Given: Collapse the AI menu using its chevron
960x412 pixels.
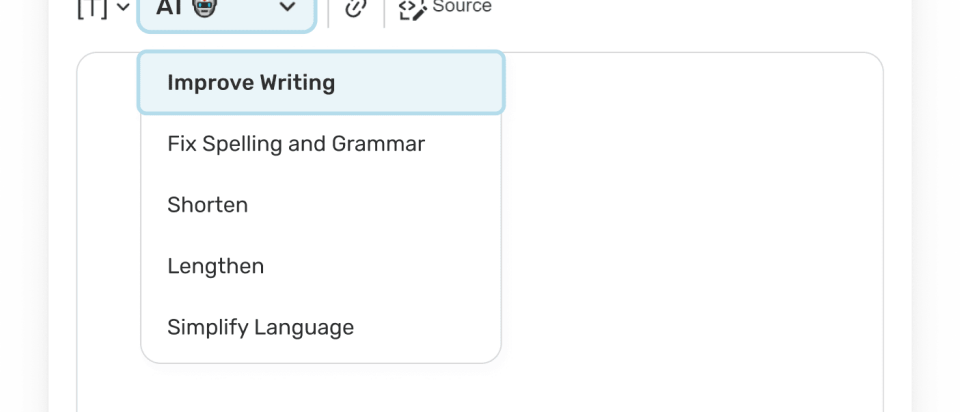Looking at the screenshot, I should [288, 8].
